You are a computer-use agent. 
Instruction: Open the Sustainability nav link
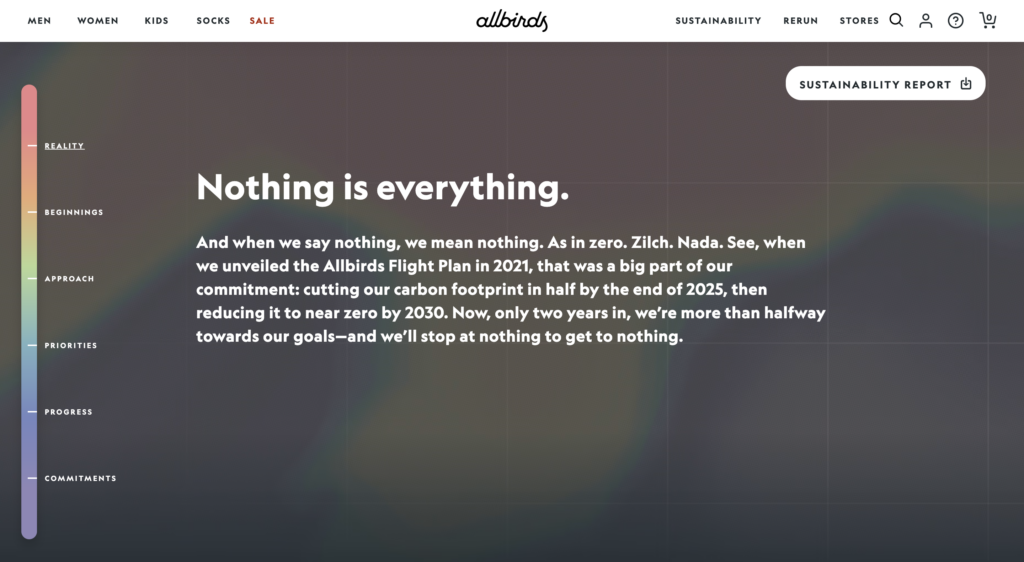(718, 21)
